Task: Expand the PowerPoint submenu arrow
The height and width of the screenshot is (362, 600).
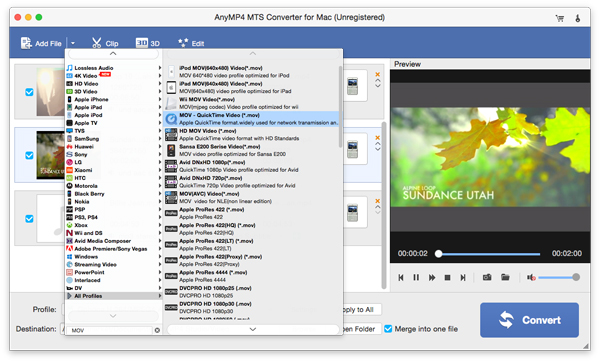Action: pos(160,272)
